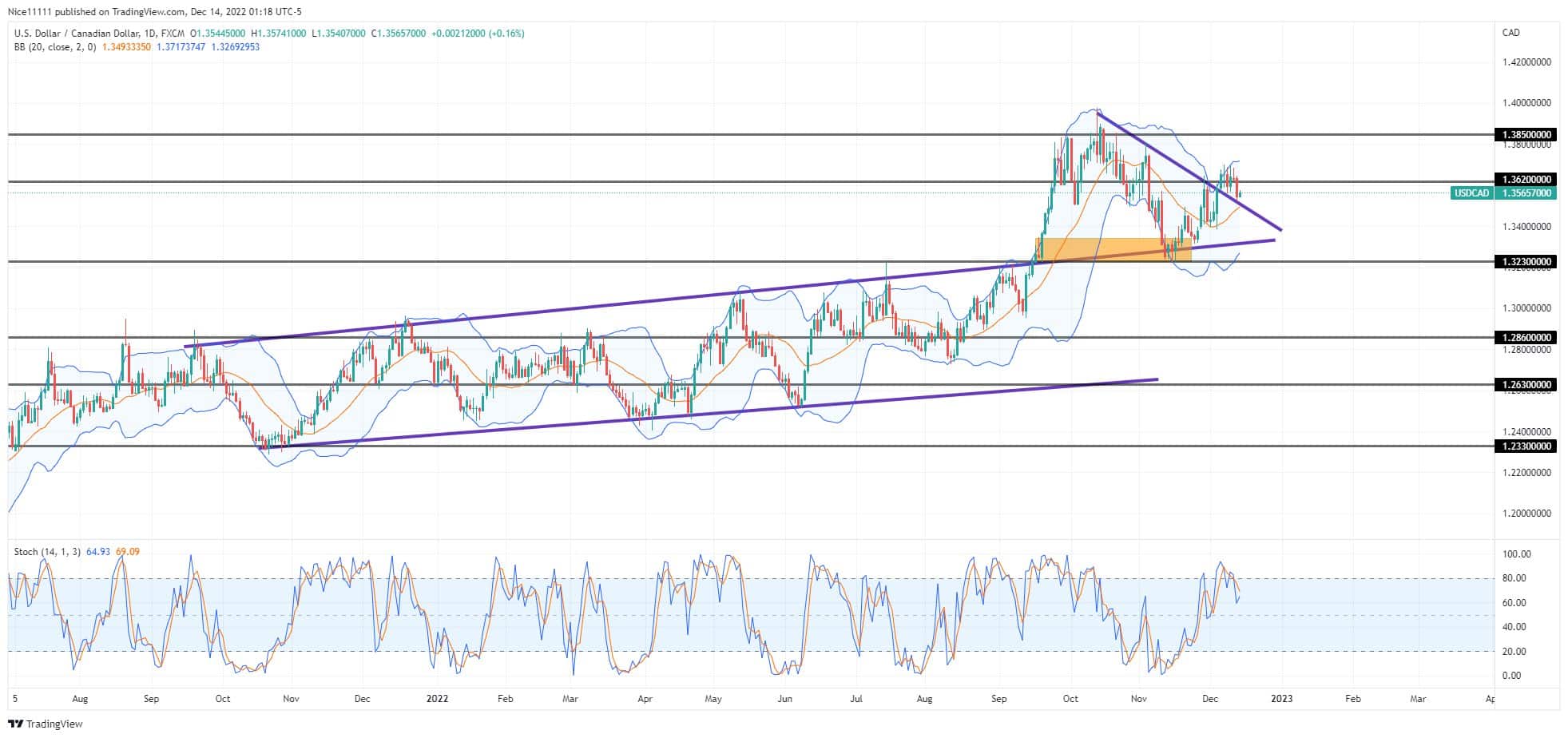
Task: Click the Jul label on the time axis
Action: click(855, 699)
